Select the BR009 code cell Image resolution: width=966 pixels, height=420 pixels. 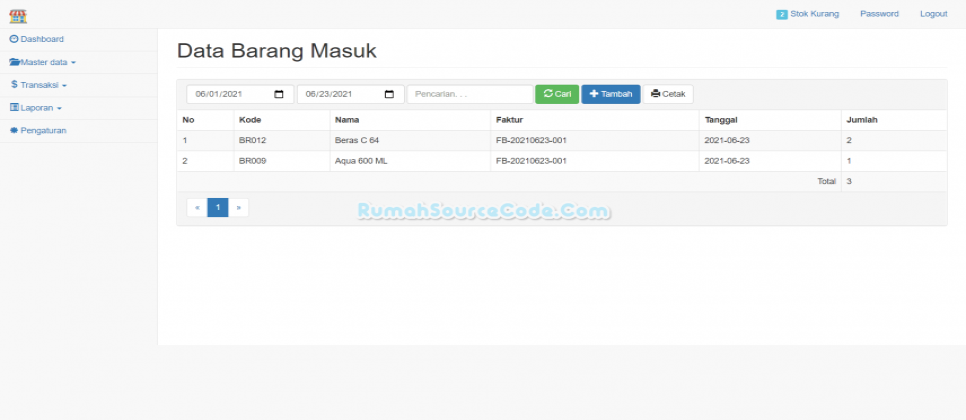tap(282, 161)
